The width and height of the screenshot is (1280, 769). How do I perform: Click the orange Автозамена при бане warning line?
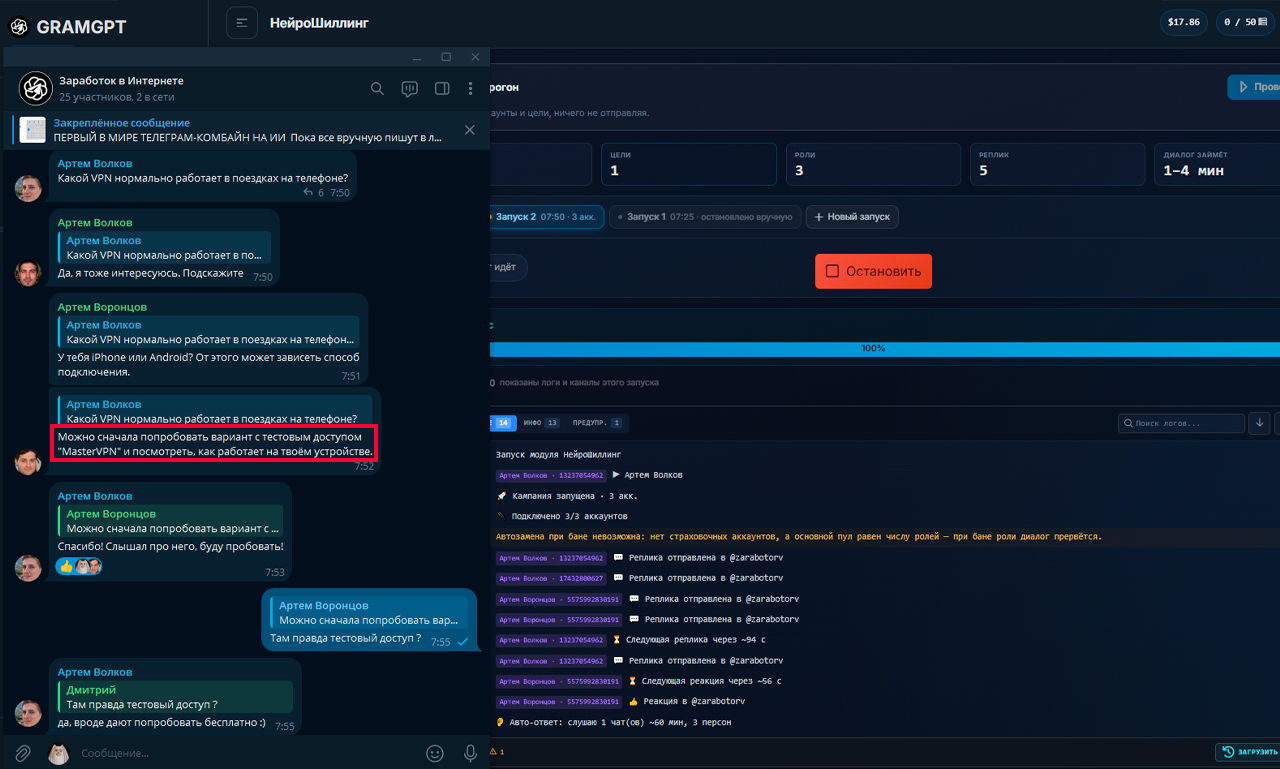(x=799, y=537)
